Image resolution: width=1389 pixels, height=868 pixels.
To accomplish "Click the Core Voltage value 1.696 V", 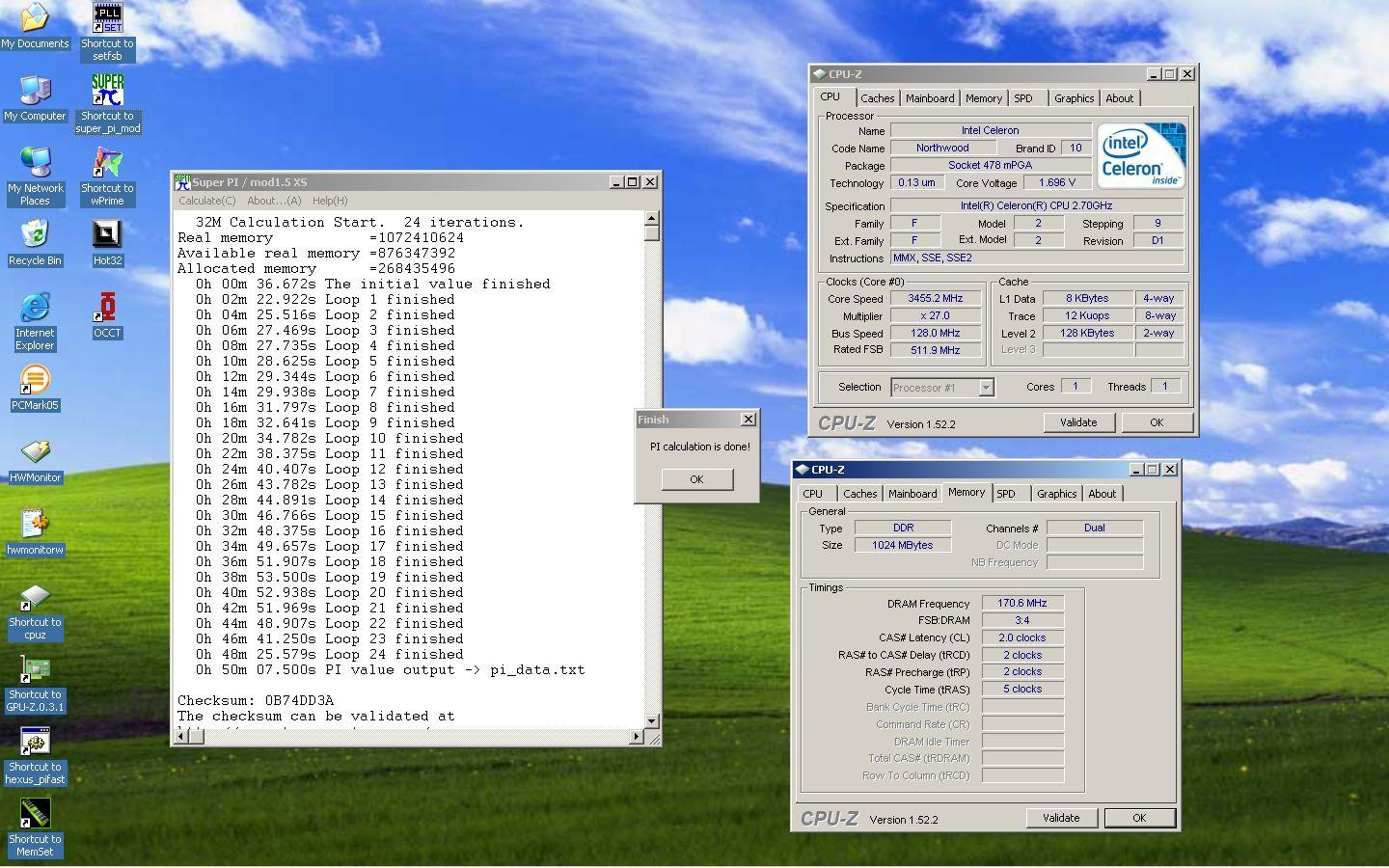I will (1057, 183).
